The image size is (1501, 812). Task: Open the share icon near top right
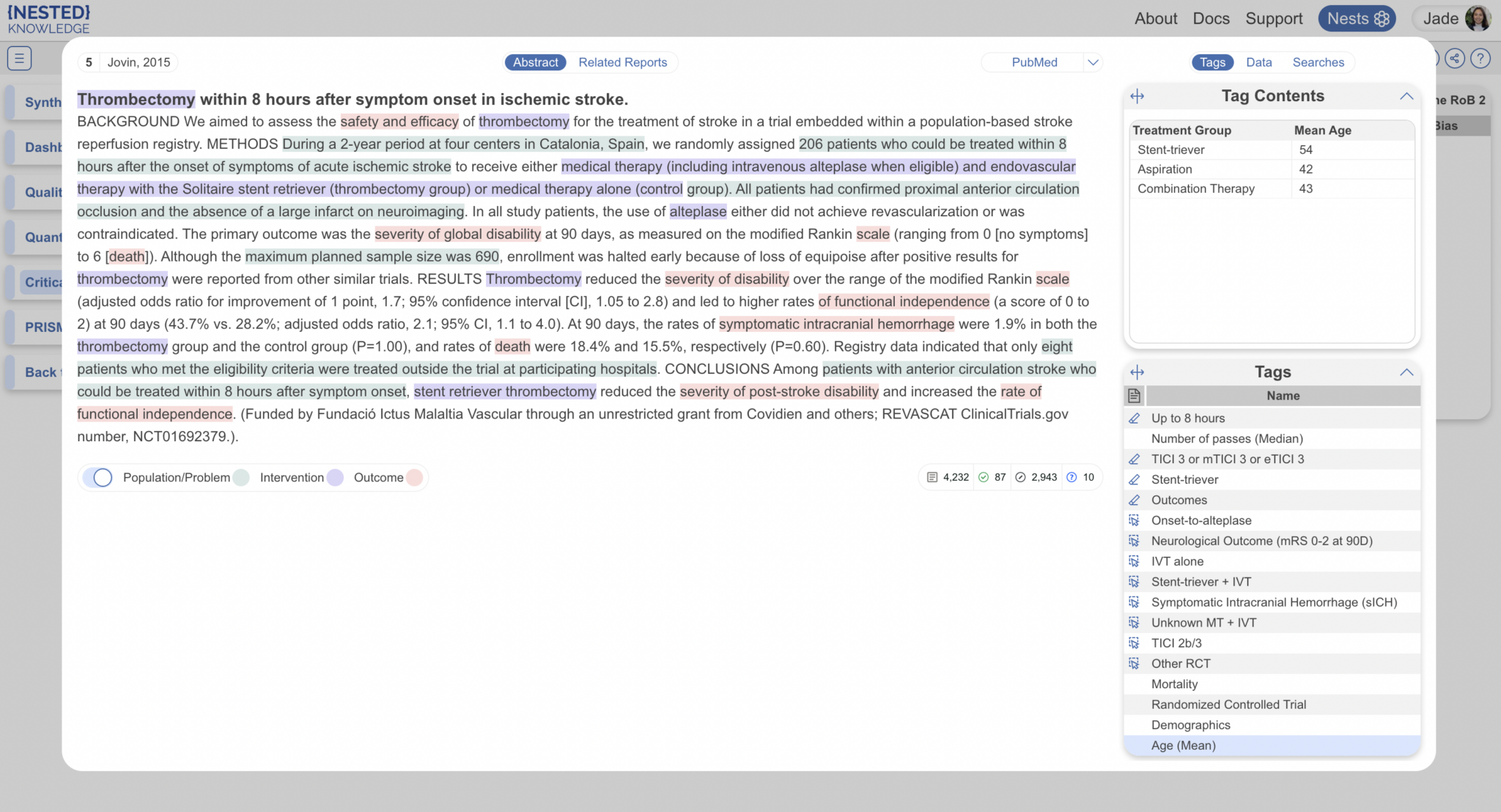click(1456, 59)
